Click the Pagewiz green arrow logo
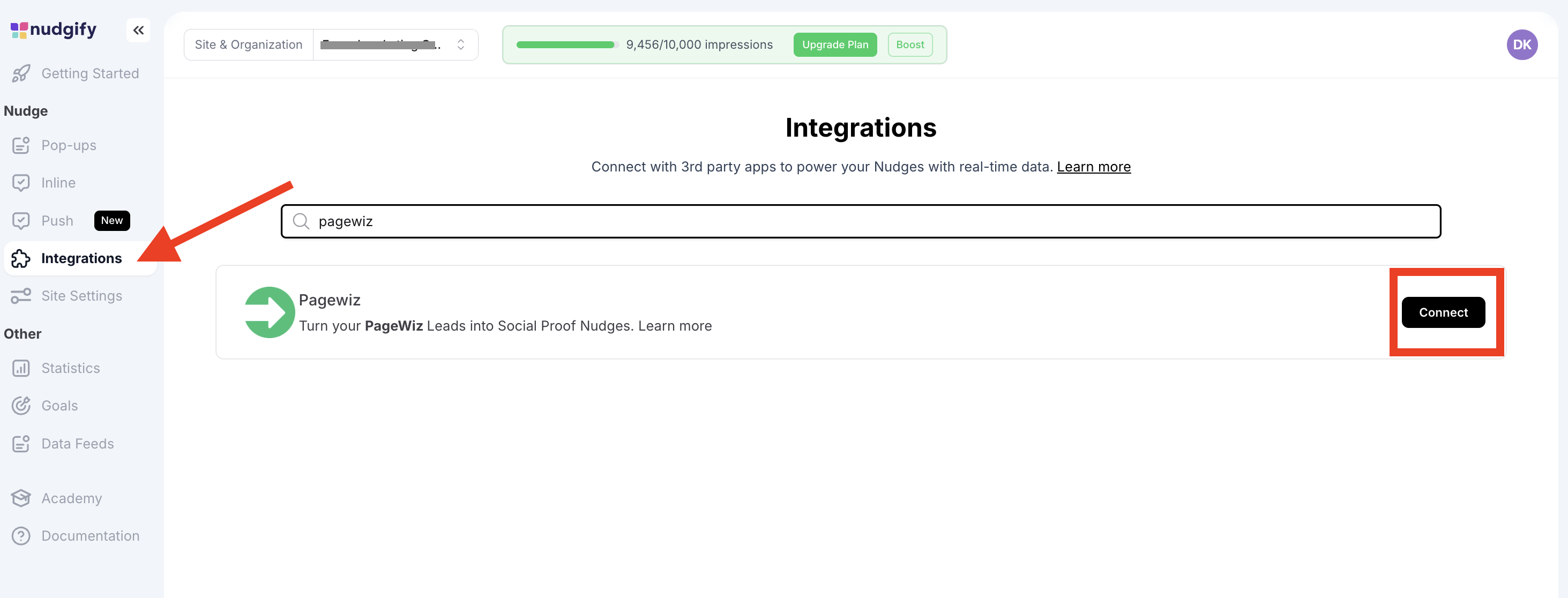The height and width of the screenshot is (598, 1568). (x=269, y=312)
